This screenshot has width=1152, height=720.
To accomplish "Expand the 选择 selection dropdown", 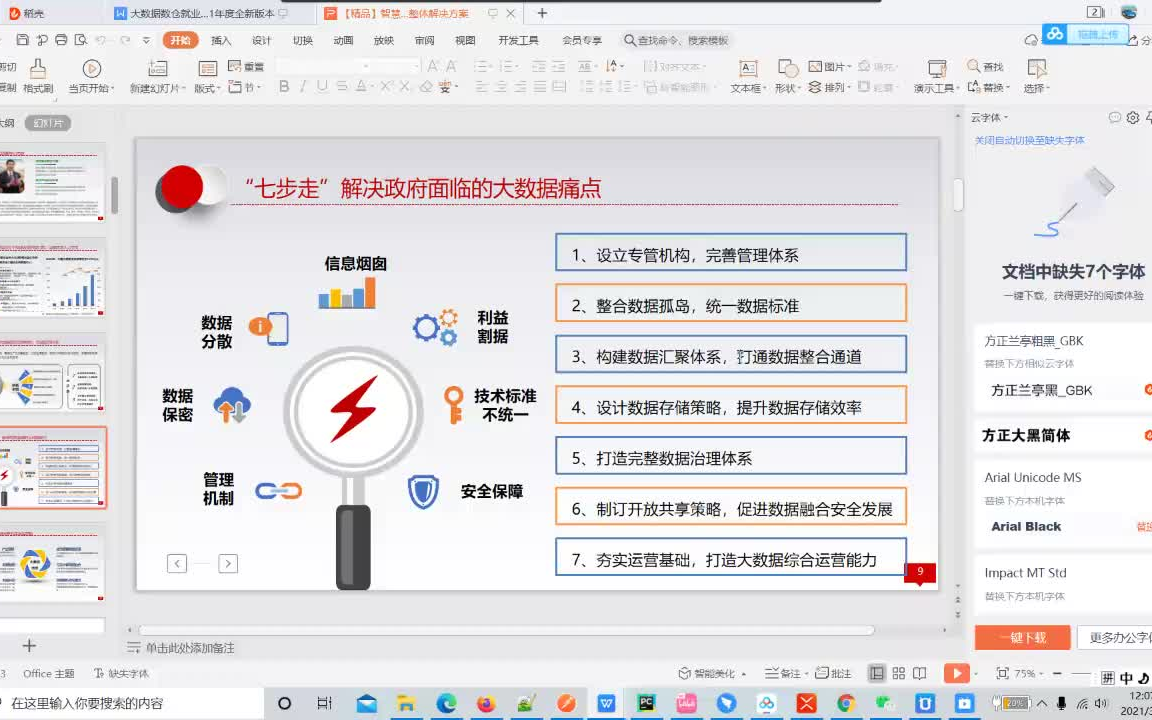I will 1049,87.
